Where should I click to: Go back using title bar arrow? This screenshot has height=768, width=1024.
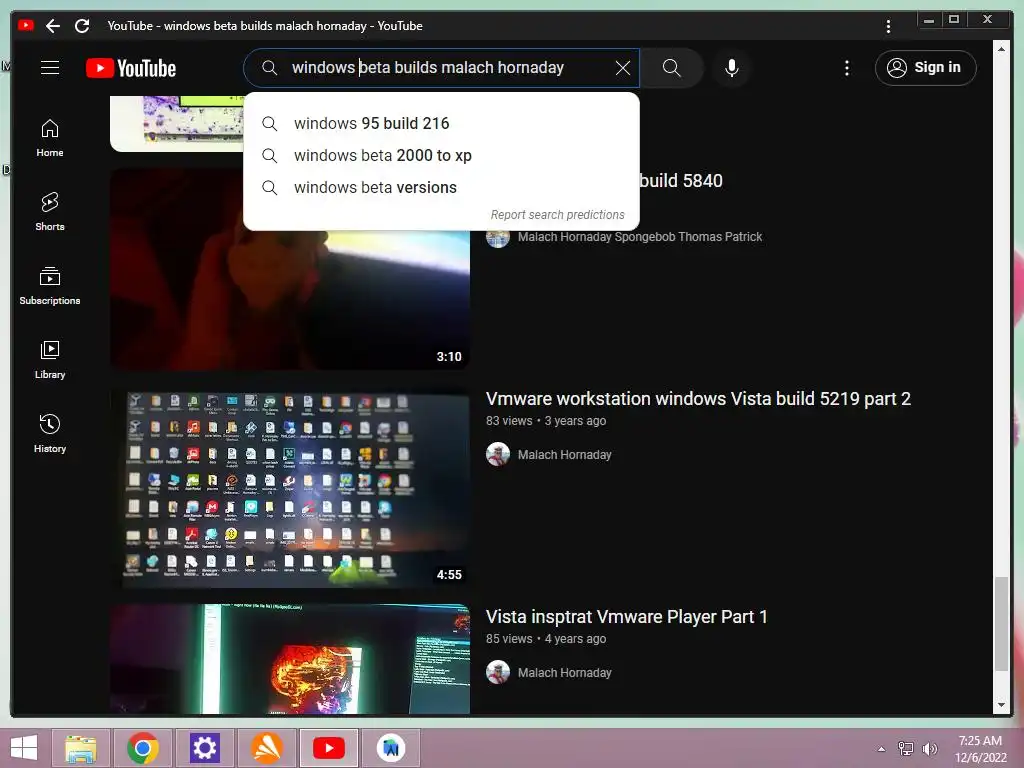pos(53,26)
